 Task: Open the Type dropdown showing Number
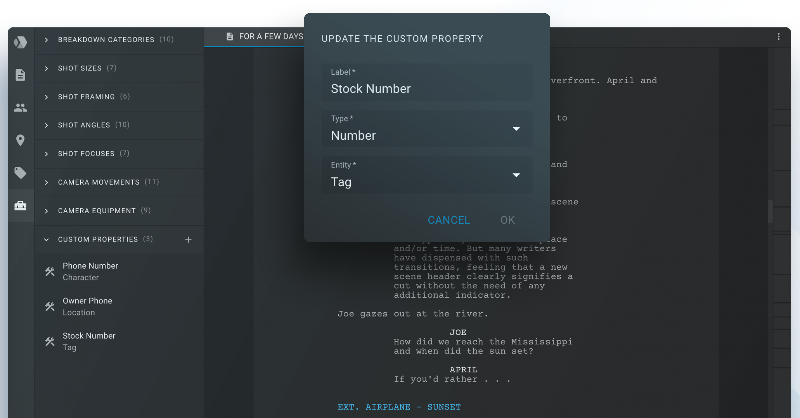point(427,129)
